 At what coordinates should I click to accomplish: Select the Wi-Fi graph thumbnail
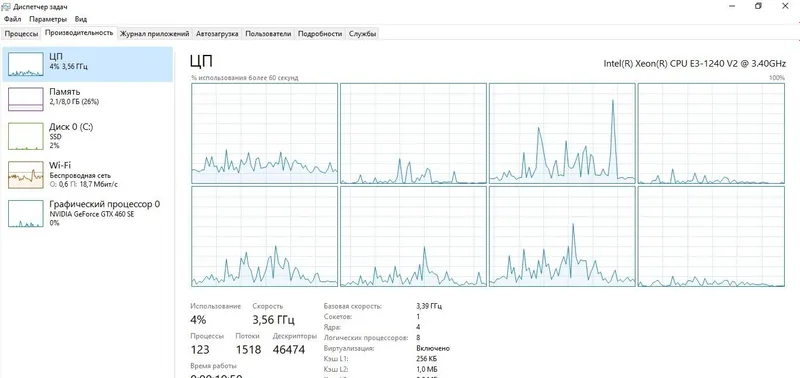click(26, 176)
